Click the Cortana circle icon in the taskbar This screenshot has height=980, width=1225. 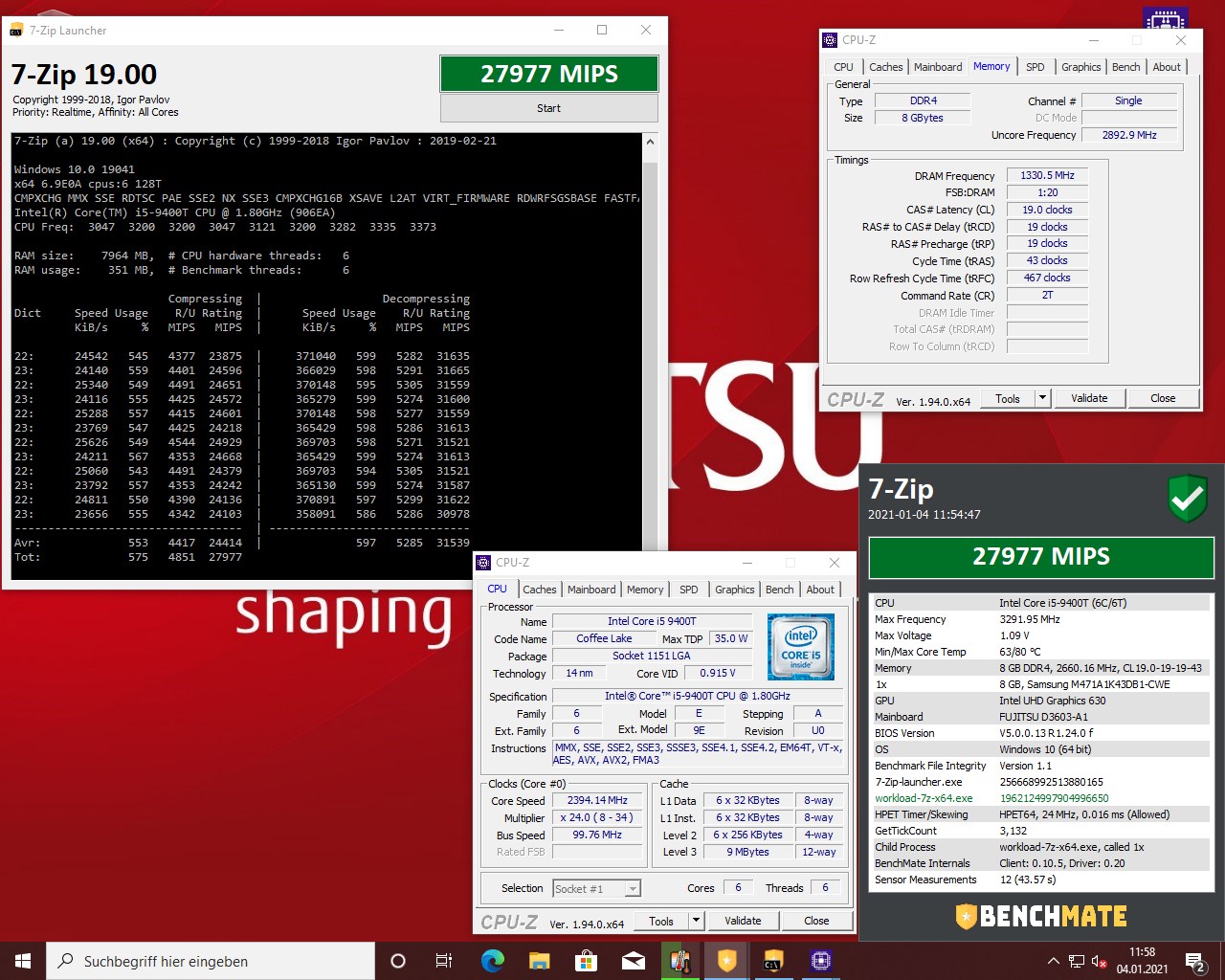pos(398,961)
